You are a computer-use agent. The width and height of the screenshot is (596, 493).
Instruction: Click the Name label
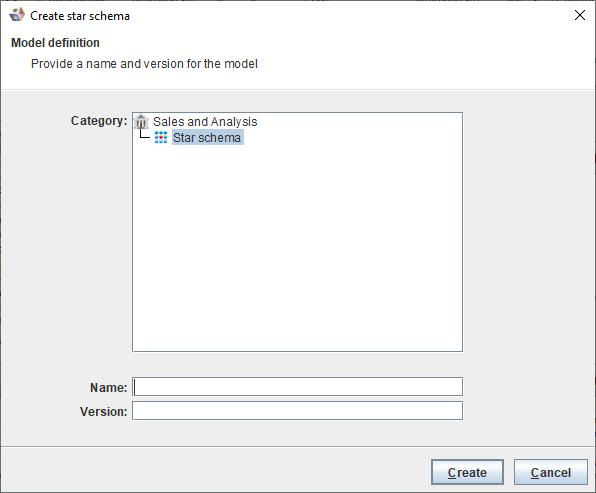click(x=108, y=387)
